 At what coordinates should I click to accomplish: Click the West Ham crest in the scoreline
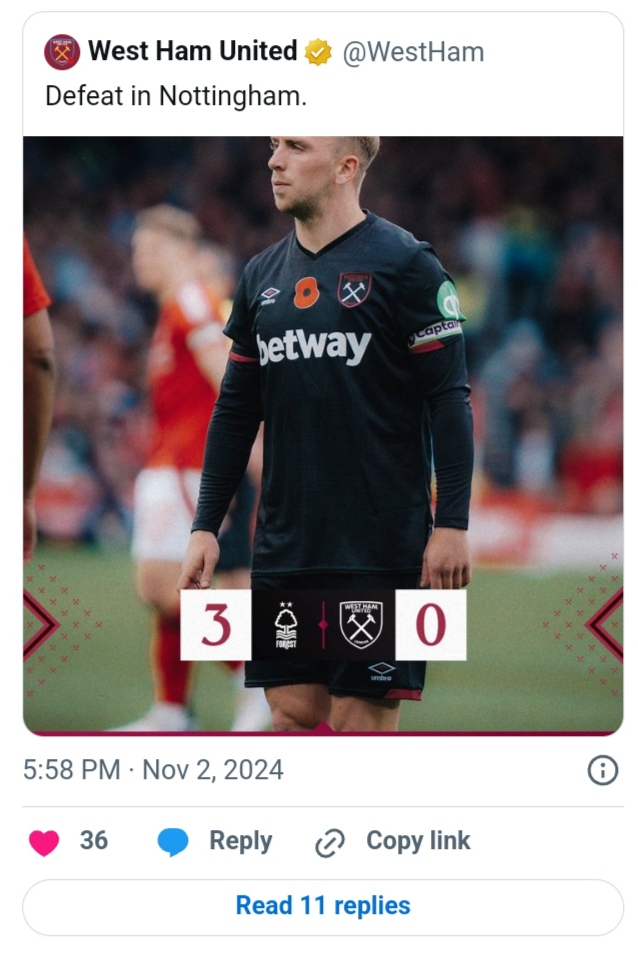point(360,625)
